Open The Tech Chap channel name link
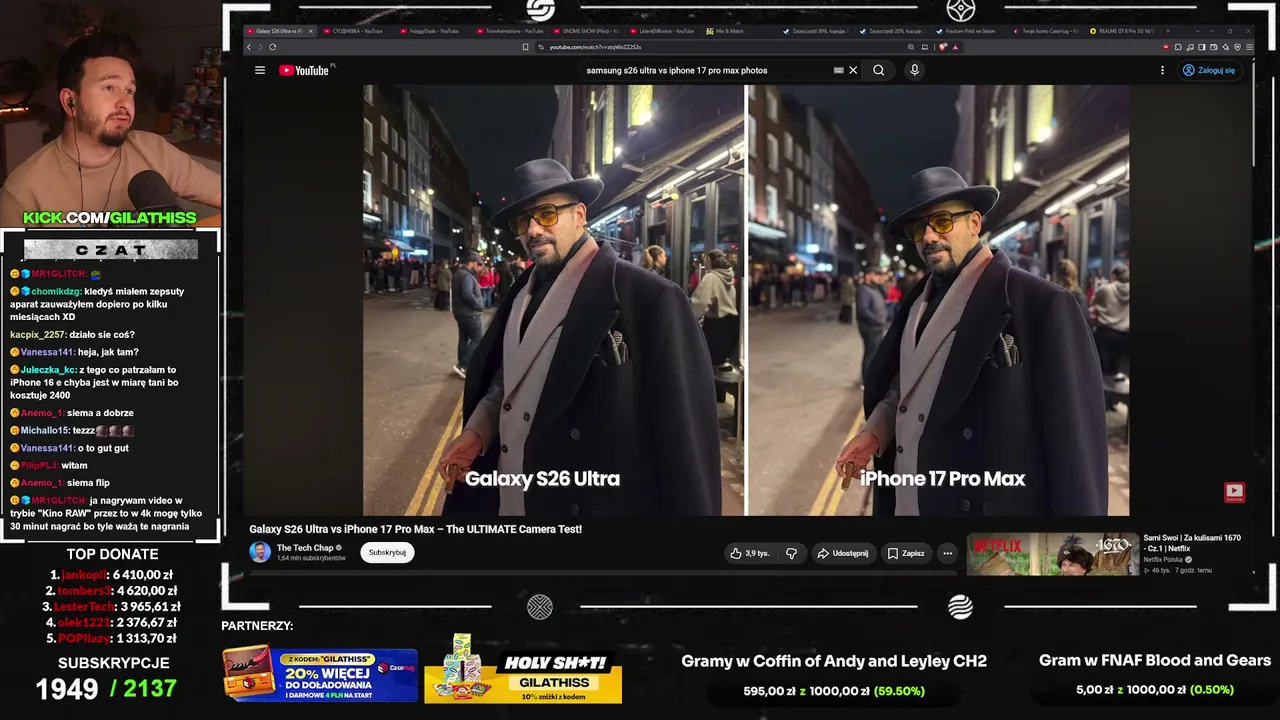Viewport: 1280px width, 720px height. [305, 548]
